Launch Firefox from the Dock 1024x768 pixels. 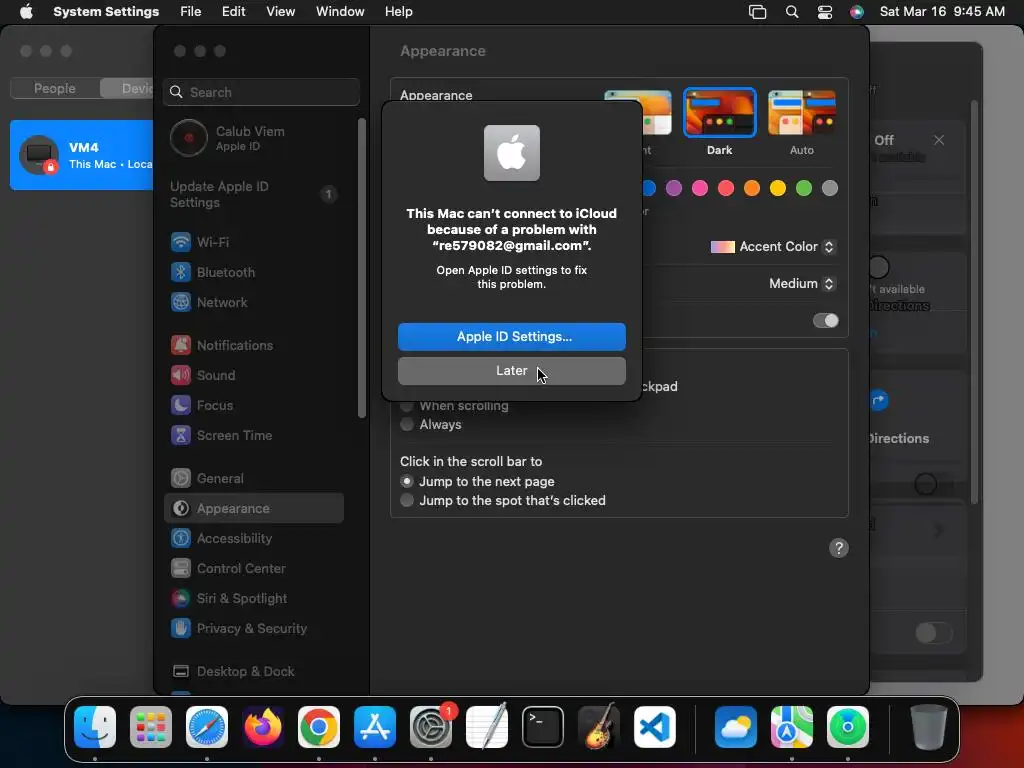coord(263,727)
